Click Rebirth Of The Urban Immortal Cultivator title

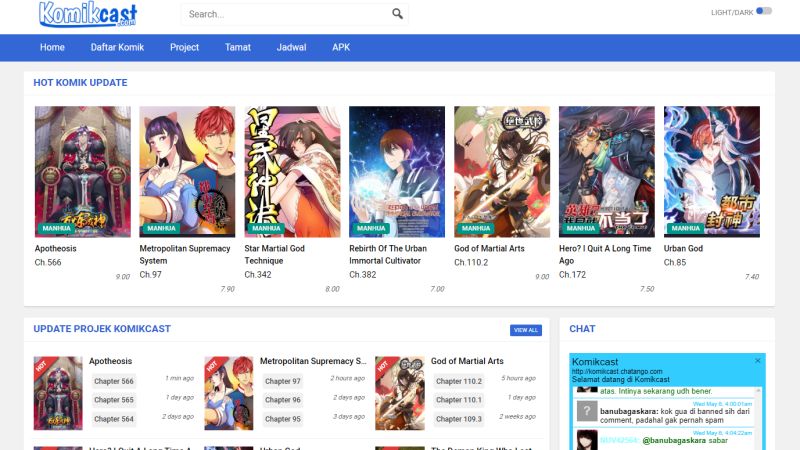[x=388, y=255]
